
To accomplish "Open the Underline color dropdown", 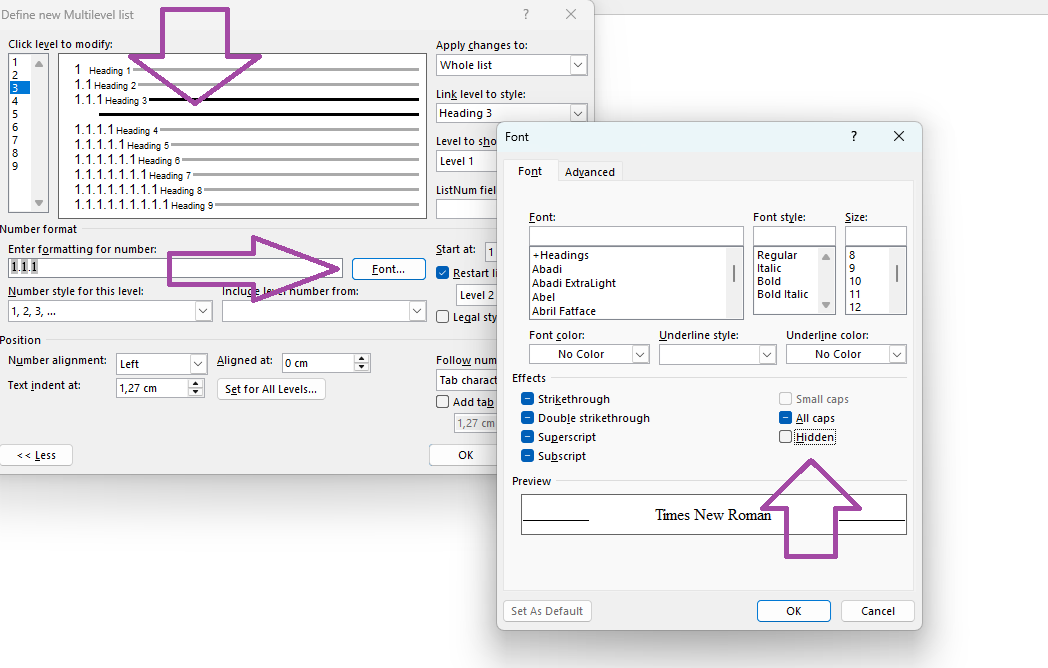I will 897,354.
